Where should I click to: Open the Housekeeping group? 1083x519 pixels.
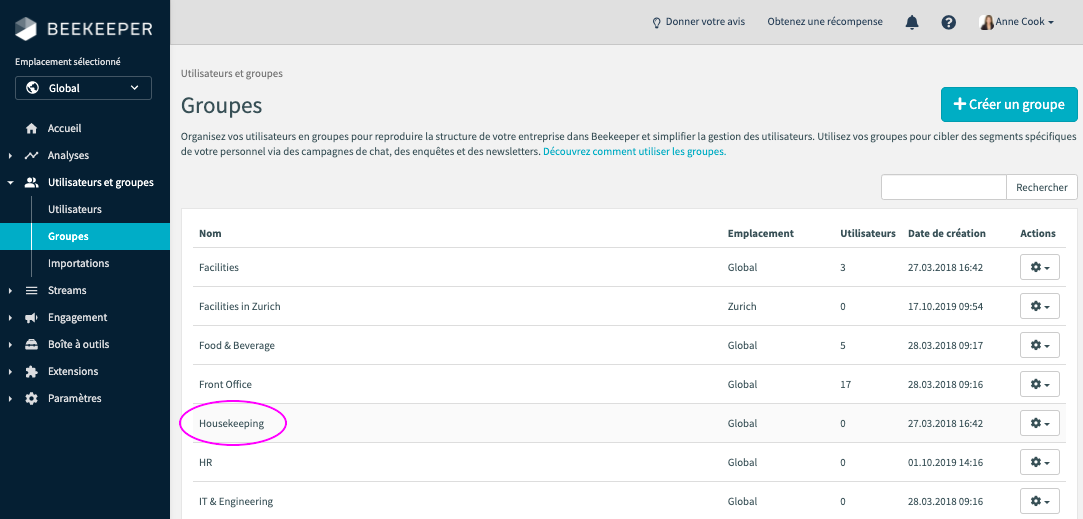pyautogui.click(x=231, y=424)
